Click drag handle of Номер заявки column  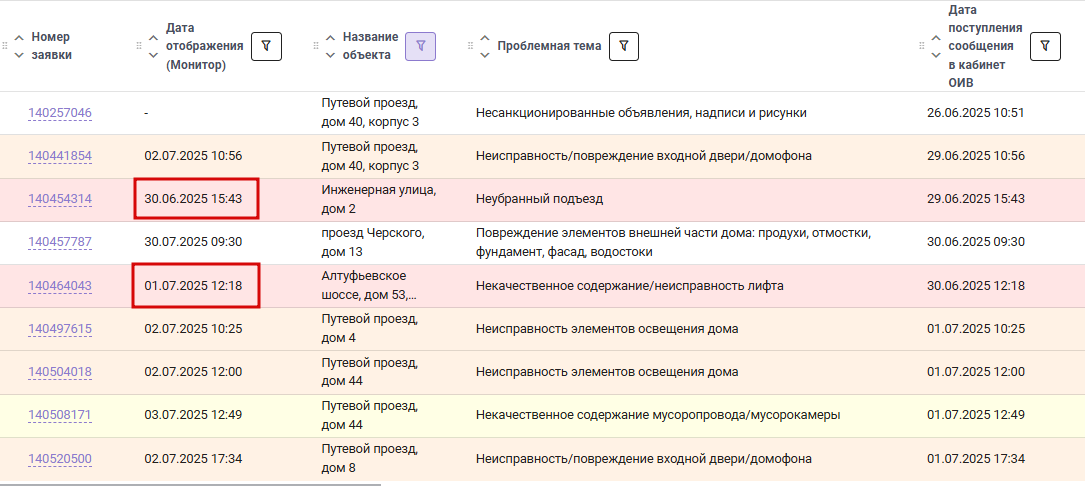pos(6,46)
